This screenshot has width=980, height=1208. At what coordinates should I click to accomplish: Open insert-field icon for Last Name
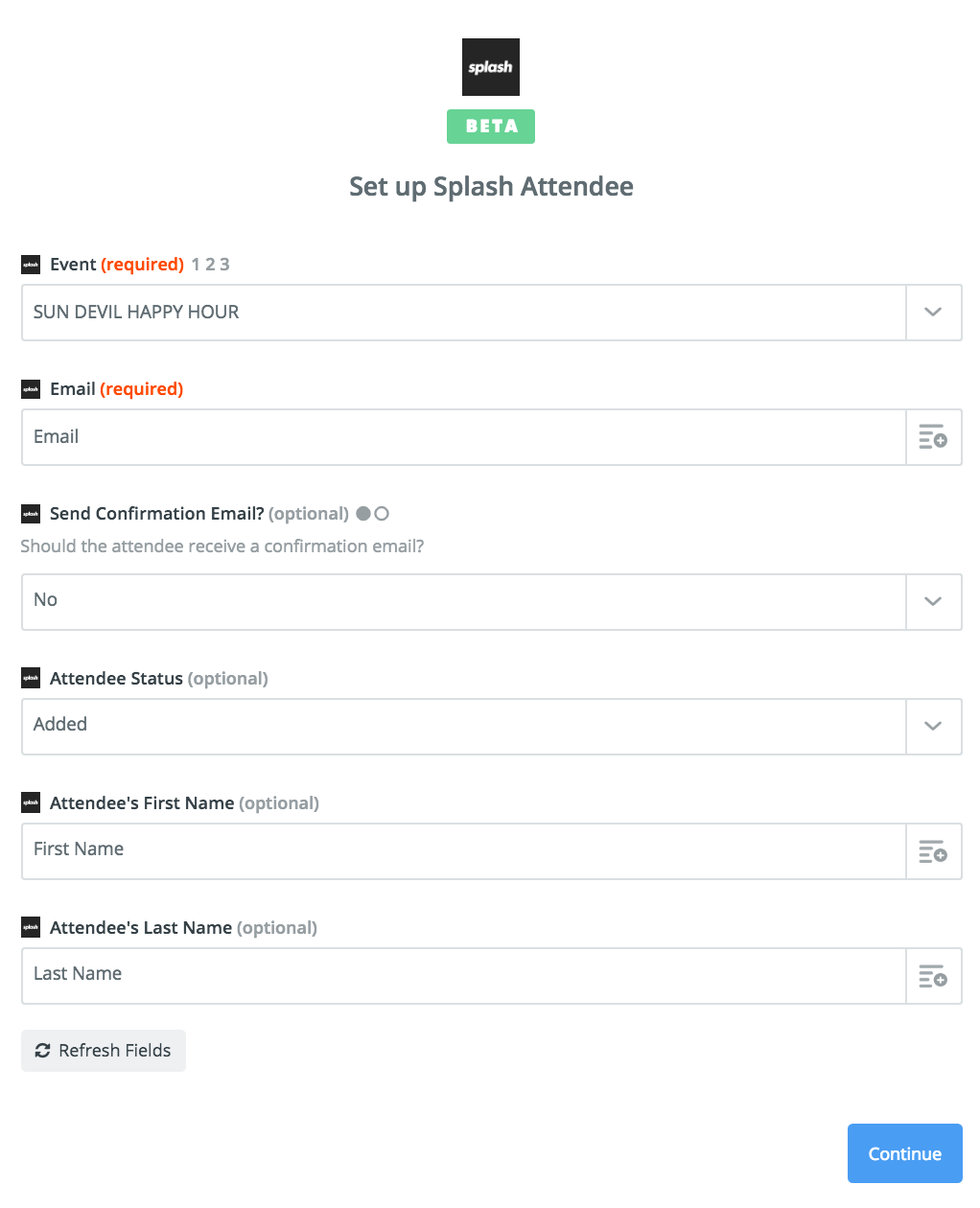[x=933, y=976]
